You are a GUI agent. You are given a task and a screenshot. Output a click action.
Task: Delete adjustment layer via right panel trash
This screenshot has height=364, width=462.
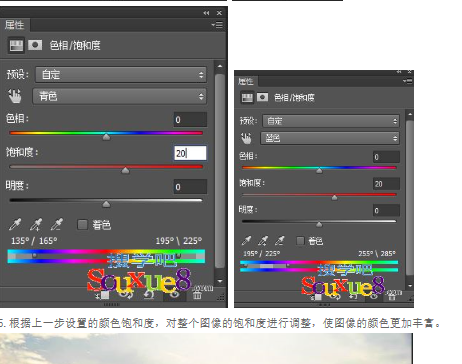pos(392,297)
